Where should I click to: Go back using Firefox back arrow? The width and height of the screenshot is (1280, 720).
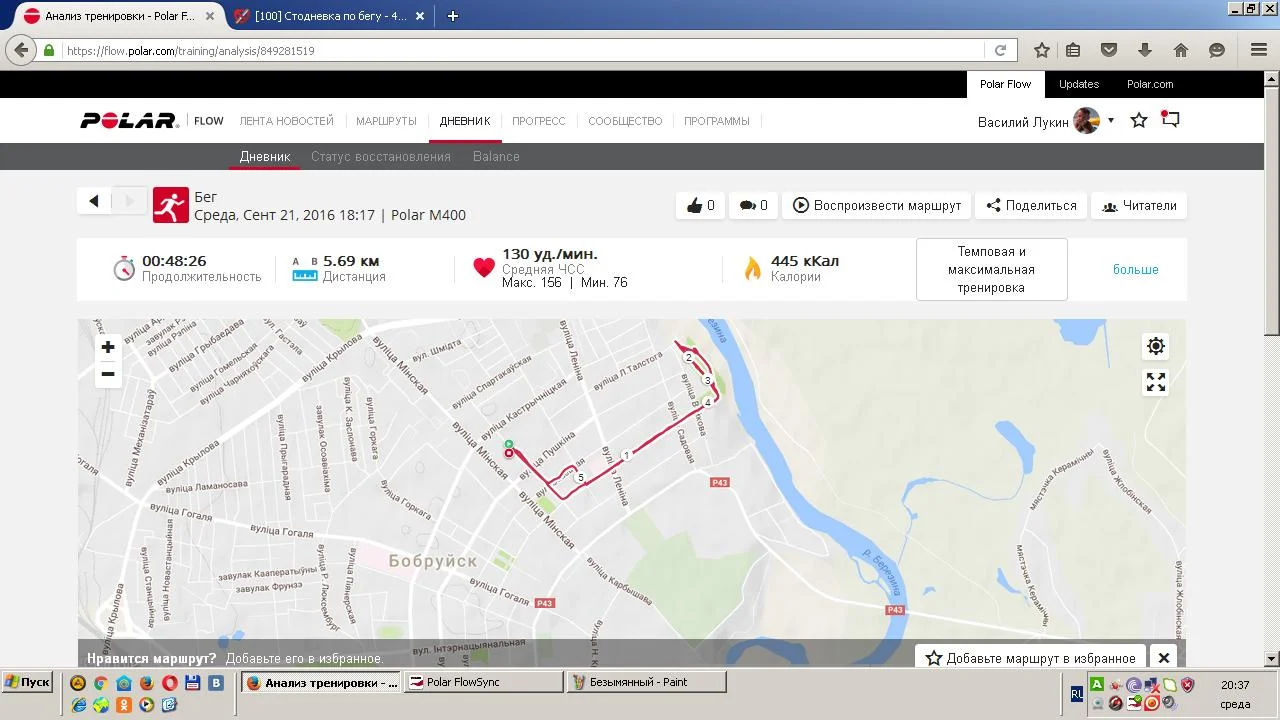tap(22, 50)
